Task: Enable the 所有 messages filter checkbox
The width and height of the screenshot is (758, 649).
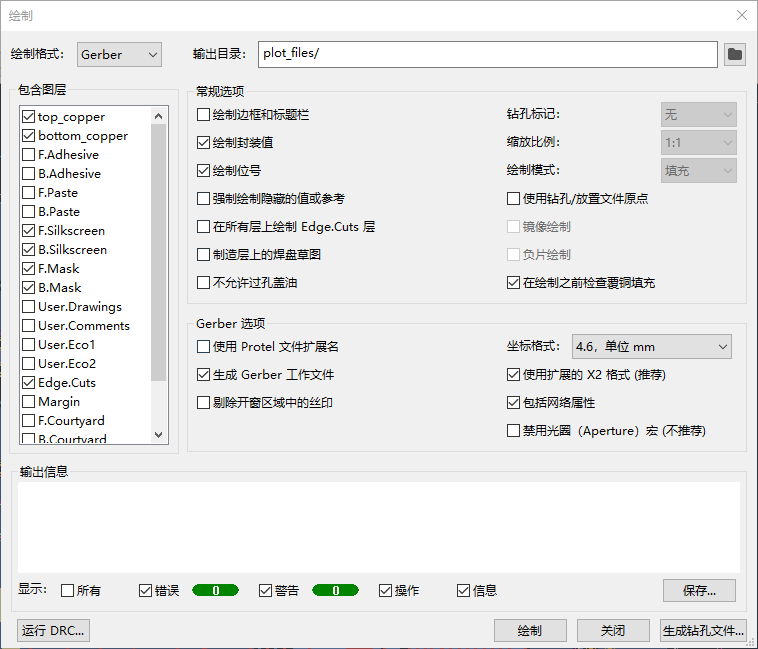Action: (x=68, y=591)
